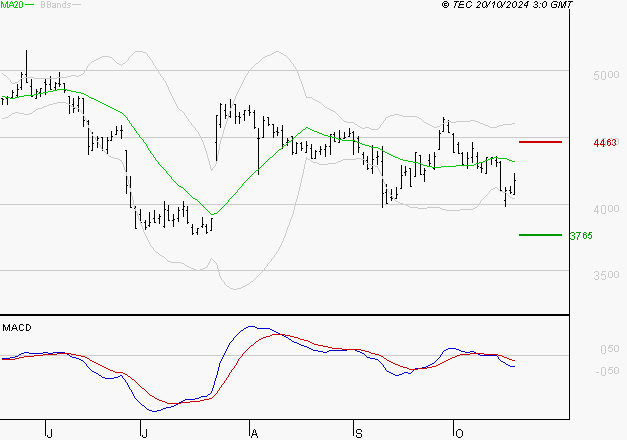Click the A month marker
The height and width of the screenshot is (440, 627).
tap(254, 434)
